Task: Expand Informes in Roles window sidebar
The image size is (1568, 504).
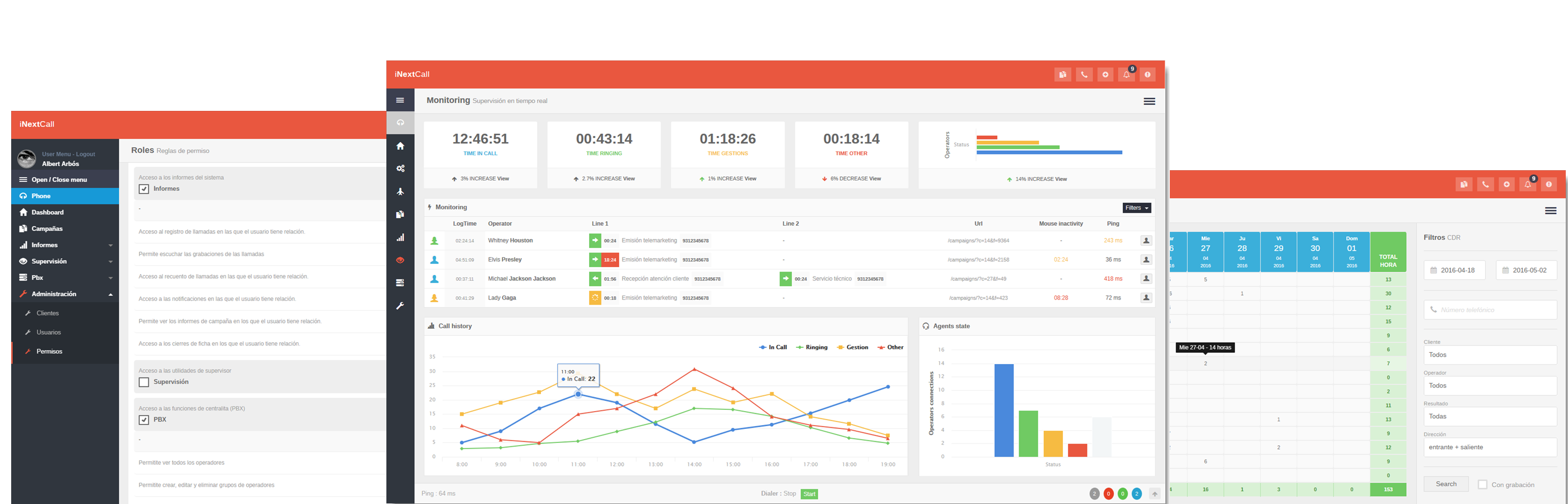Action: click(x=65, y=245)
